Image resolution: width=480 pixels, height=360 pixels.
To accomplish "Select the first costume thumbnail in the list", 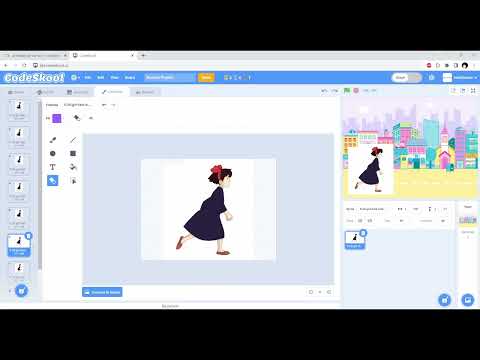I will coord(19,110).
